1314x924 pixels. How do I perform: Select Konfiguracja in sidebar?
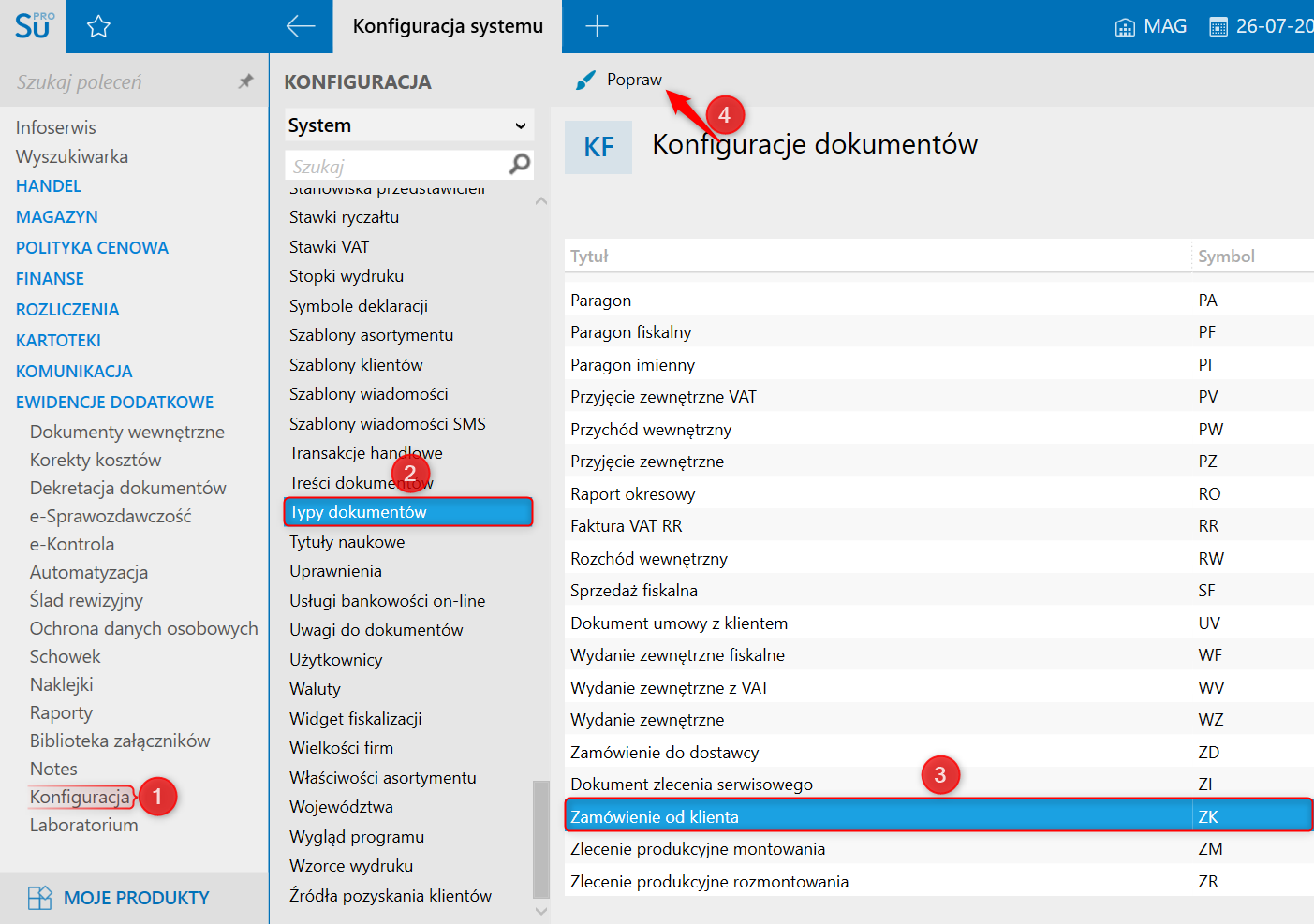pyautogui.click(x=81, y=797)
